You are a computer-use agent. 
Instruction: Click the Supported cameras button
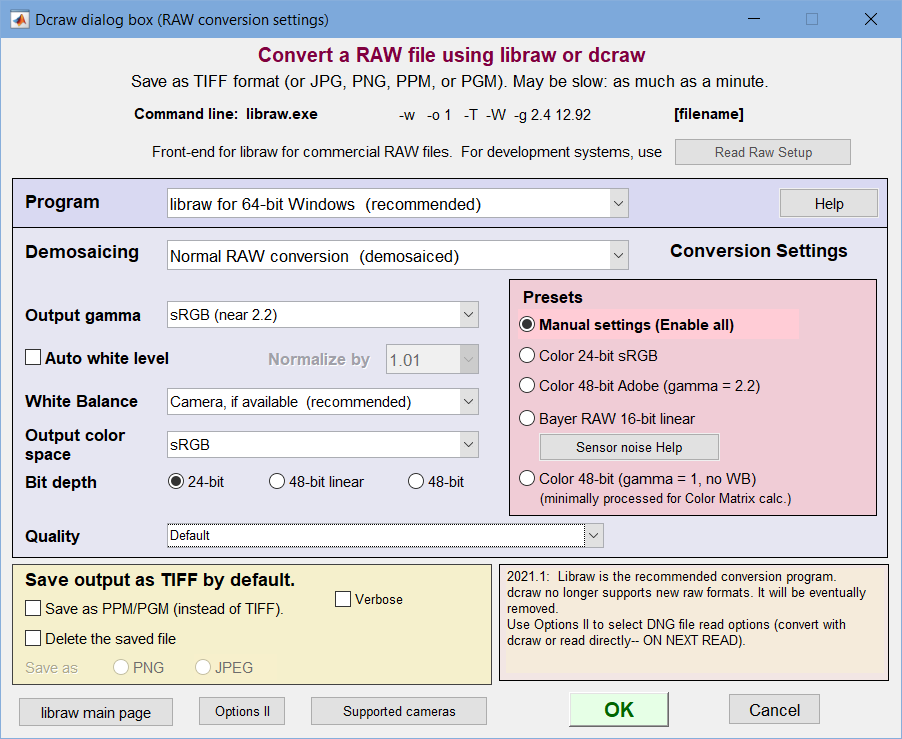399,711
